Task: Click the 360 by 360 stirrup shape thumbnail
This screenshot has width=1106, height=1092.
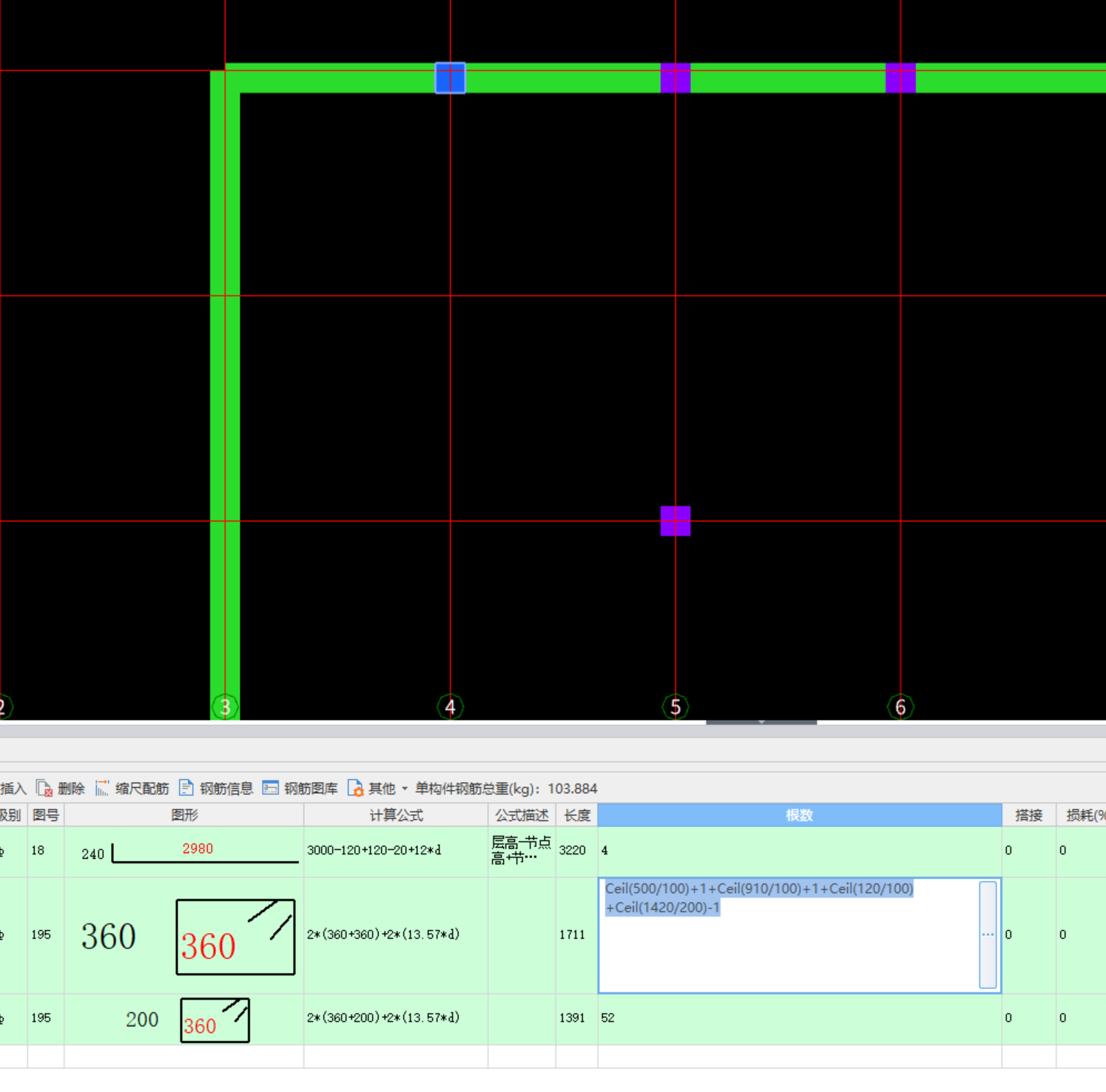Action: click(x=235, y=937)
